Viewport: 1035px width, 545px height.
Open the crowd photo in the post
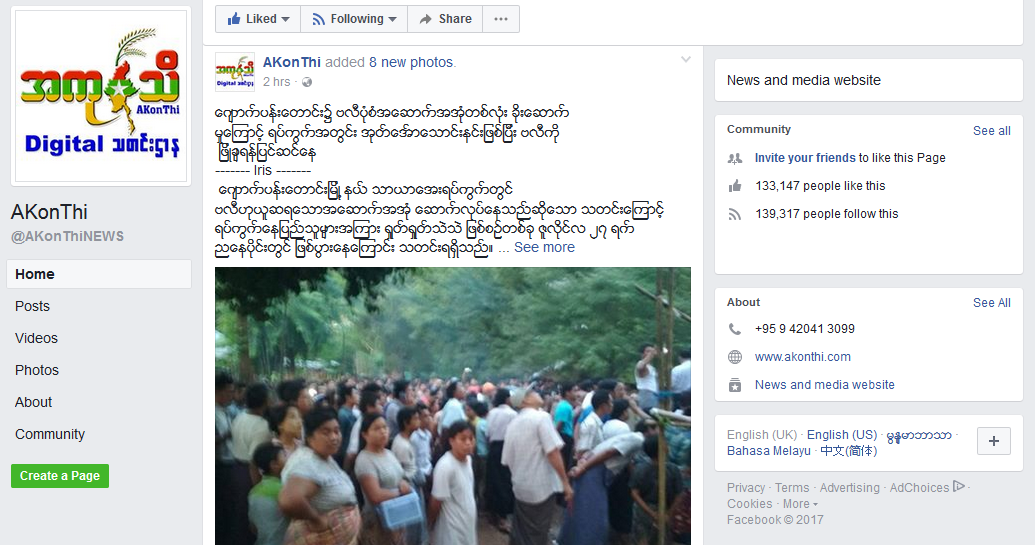(x=453, y=406)
